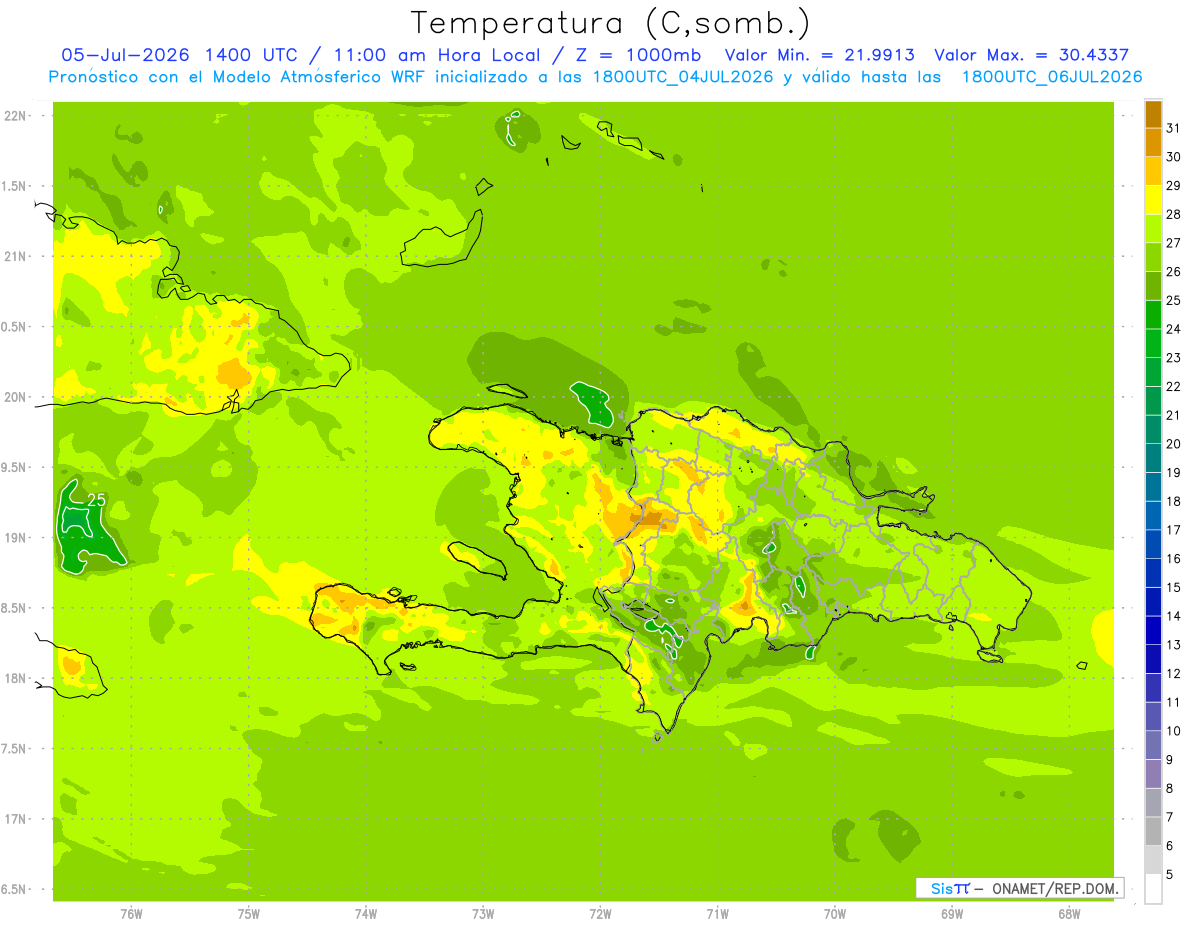Click the '7.5N' latitude label

tap(15, 749)
